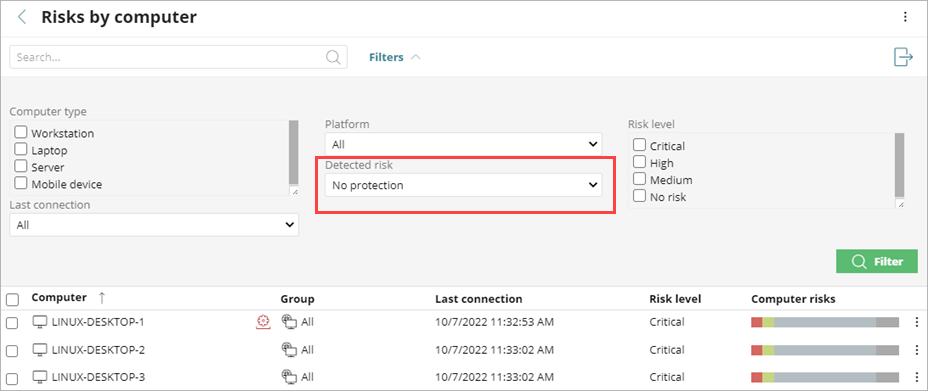This screenshot has height=391, width=928.
Task: Click the computer icon beside LINUX-DESKTOP-2
Action: click(40, 350)
